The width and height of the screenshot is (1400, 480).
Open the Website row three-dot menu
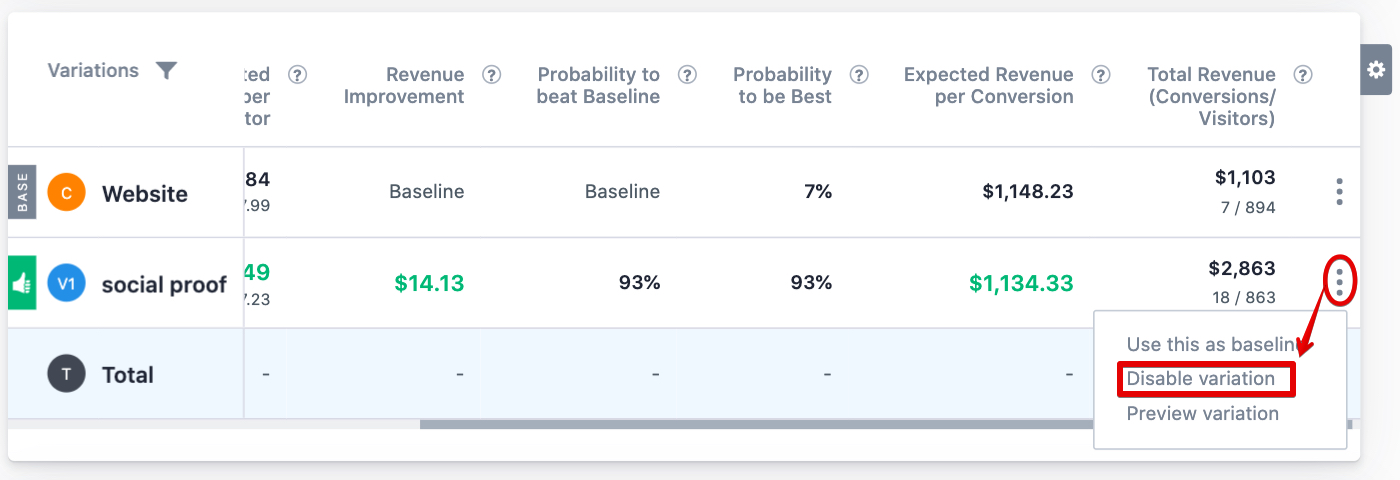pyautogui.click(x=1339, y=192)
